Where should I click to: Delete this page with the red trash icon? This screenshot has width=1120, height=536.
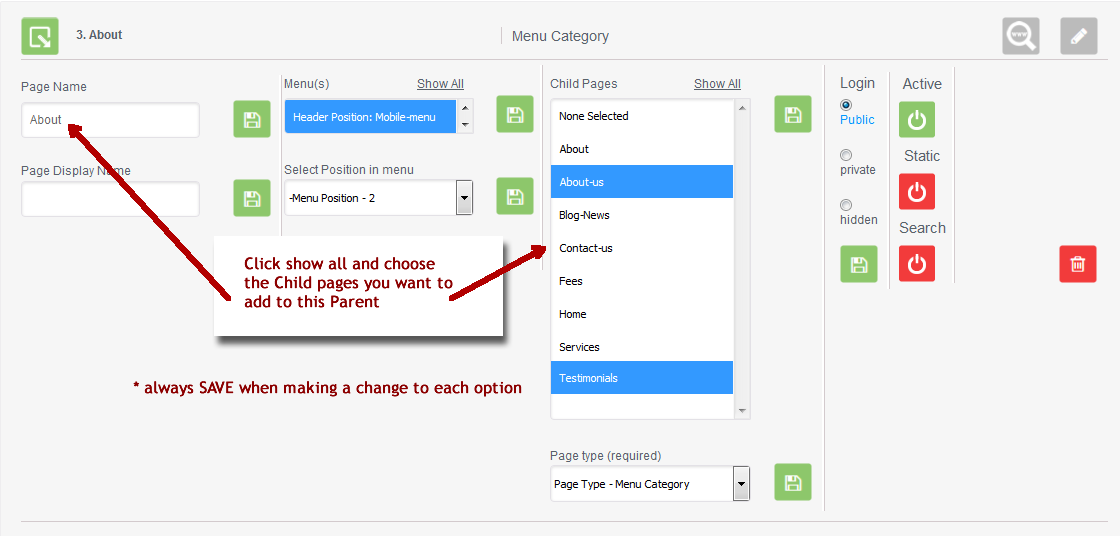point(1077,264)
